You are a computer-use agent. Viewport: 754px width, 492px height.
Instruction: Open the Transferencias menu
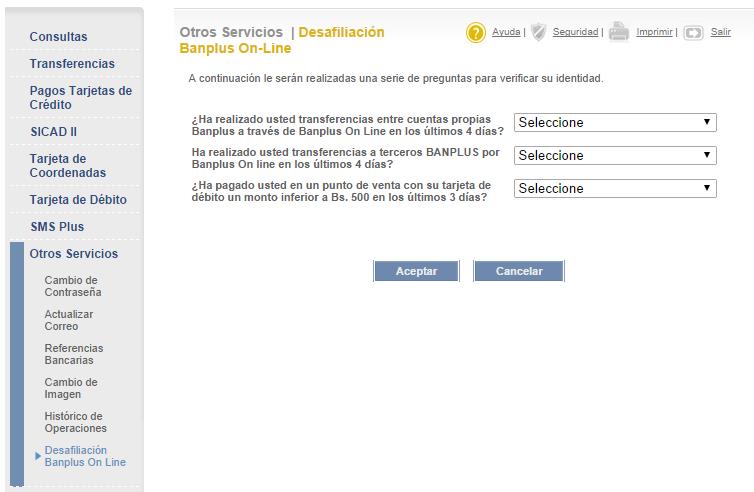pyautogui.click(x=72, y=63)
